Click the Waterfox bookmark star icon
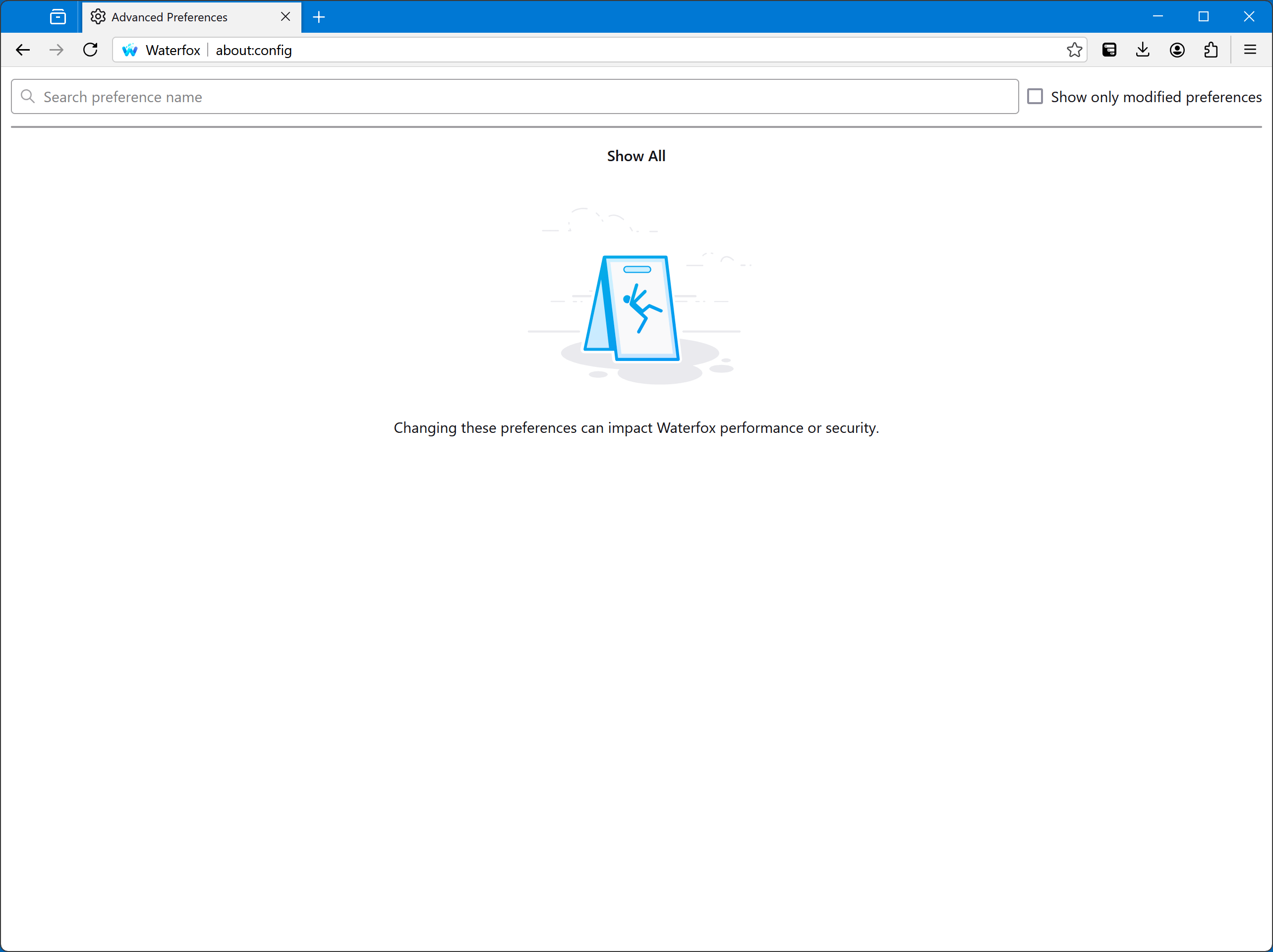Screen dimensions: 1273x952 (1074, 50)
